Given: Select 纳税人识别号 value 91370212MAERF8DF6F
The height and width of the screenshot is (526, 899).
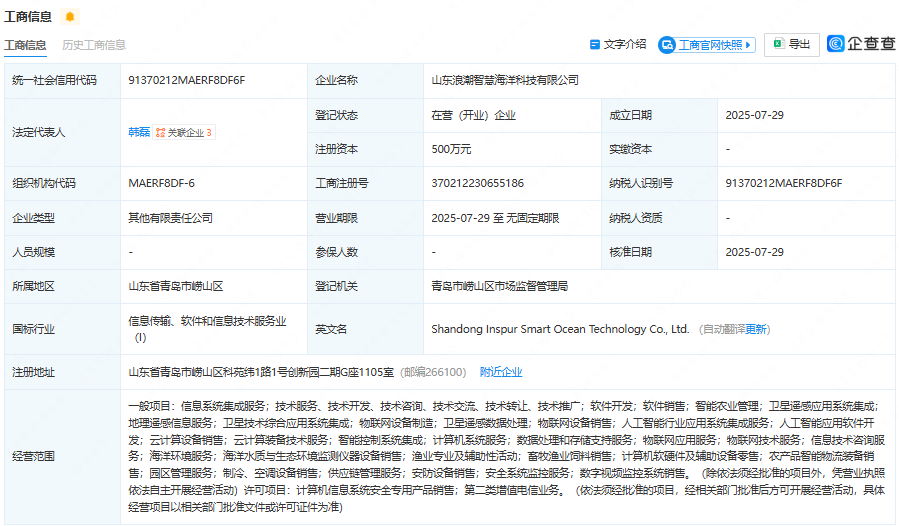Looking at the screenshot, I should (x=784, y=184).
